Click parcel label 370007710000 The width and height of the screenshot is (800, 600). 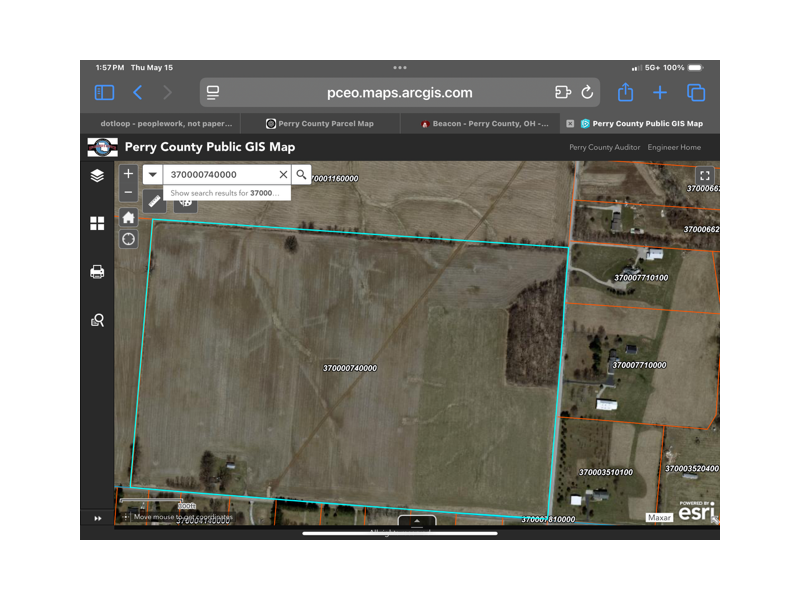point(639,365)
